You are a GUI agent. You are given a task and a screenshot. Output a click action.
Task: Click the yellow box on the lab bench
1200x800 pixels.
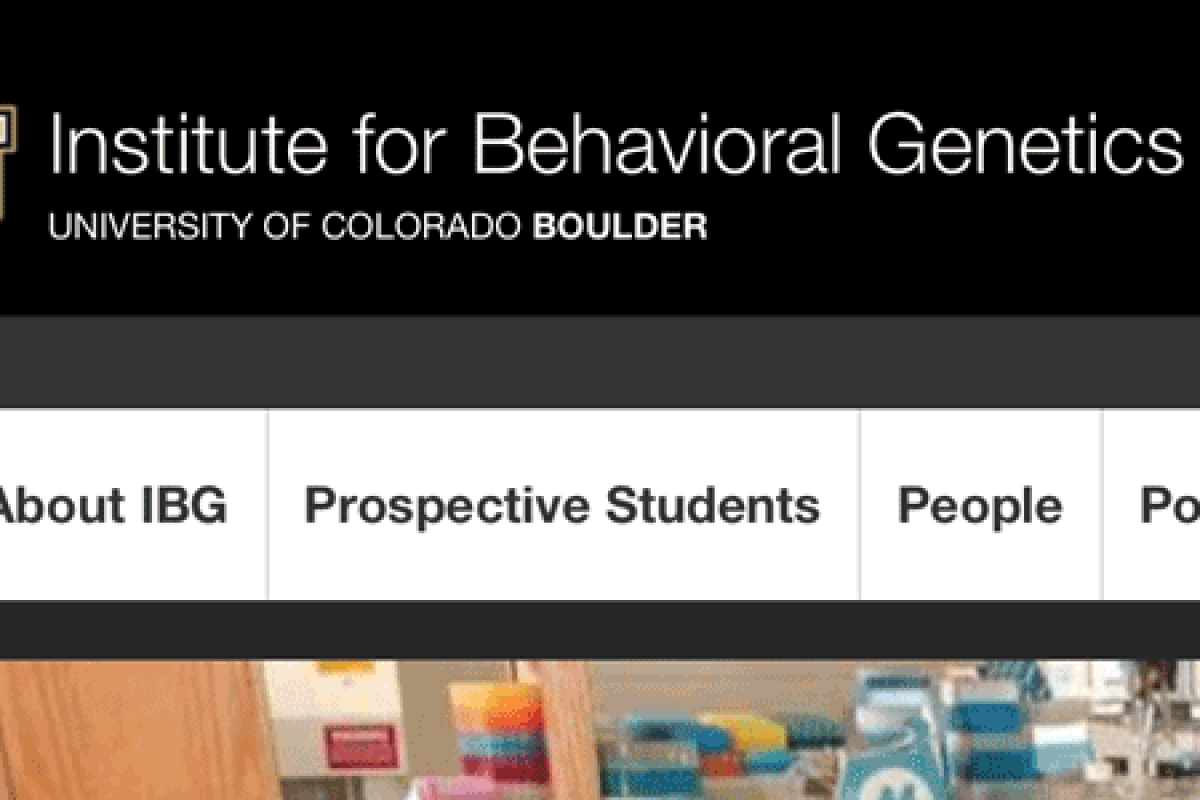[743, 732]
